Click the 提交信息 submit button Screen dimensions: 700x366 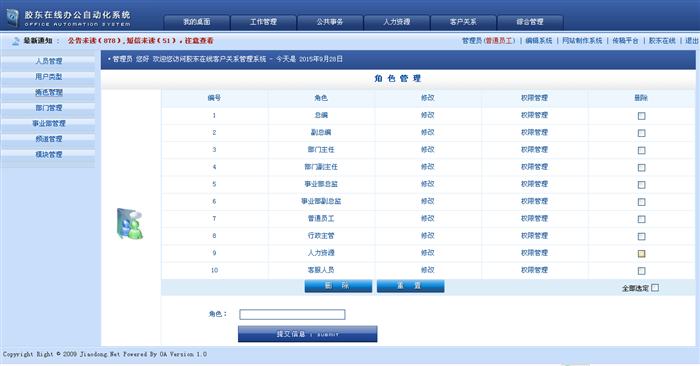(x=308, y=334)
